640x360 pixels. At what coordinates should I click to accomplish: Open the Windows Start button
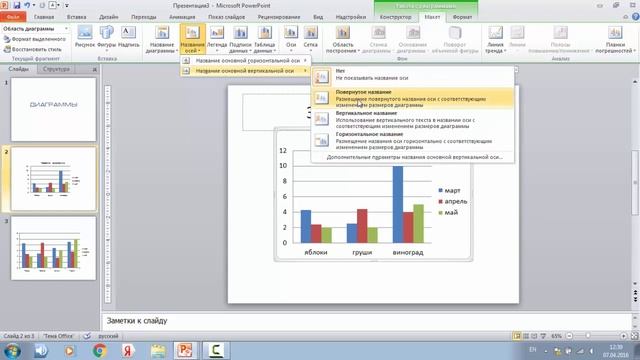[13, 351]
